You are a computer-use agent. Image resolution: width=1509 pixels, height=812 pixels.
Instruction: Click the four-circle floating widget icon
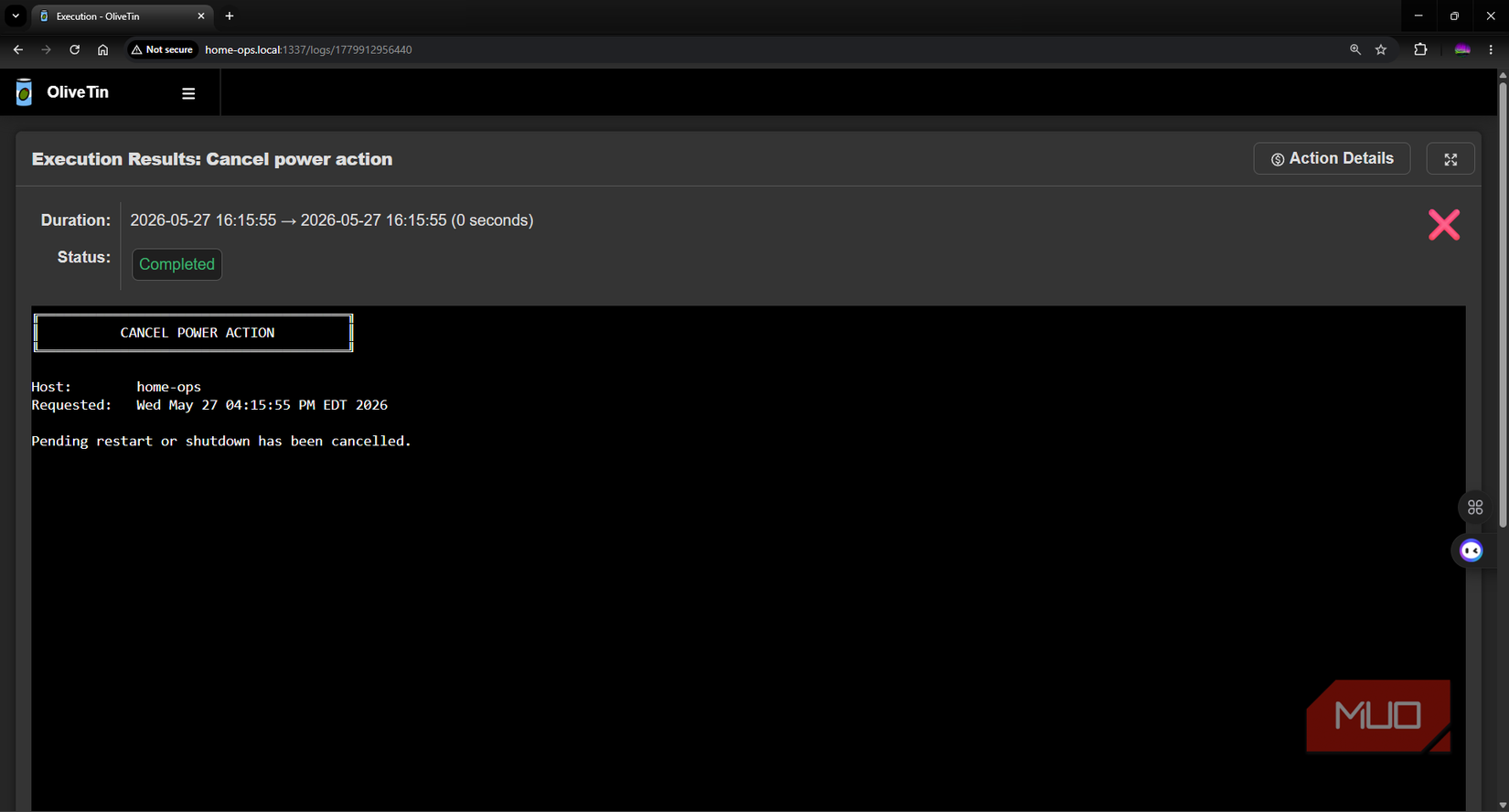[1475, 507]
